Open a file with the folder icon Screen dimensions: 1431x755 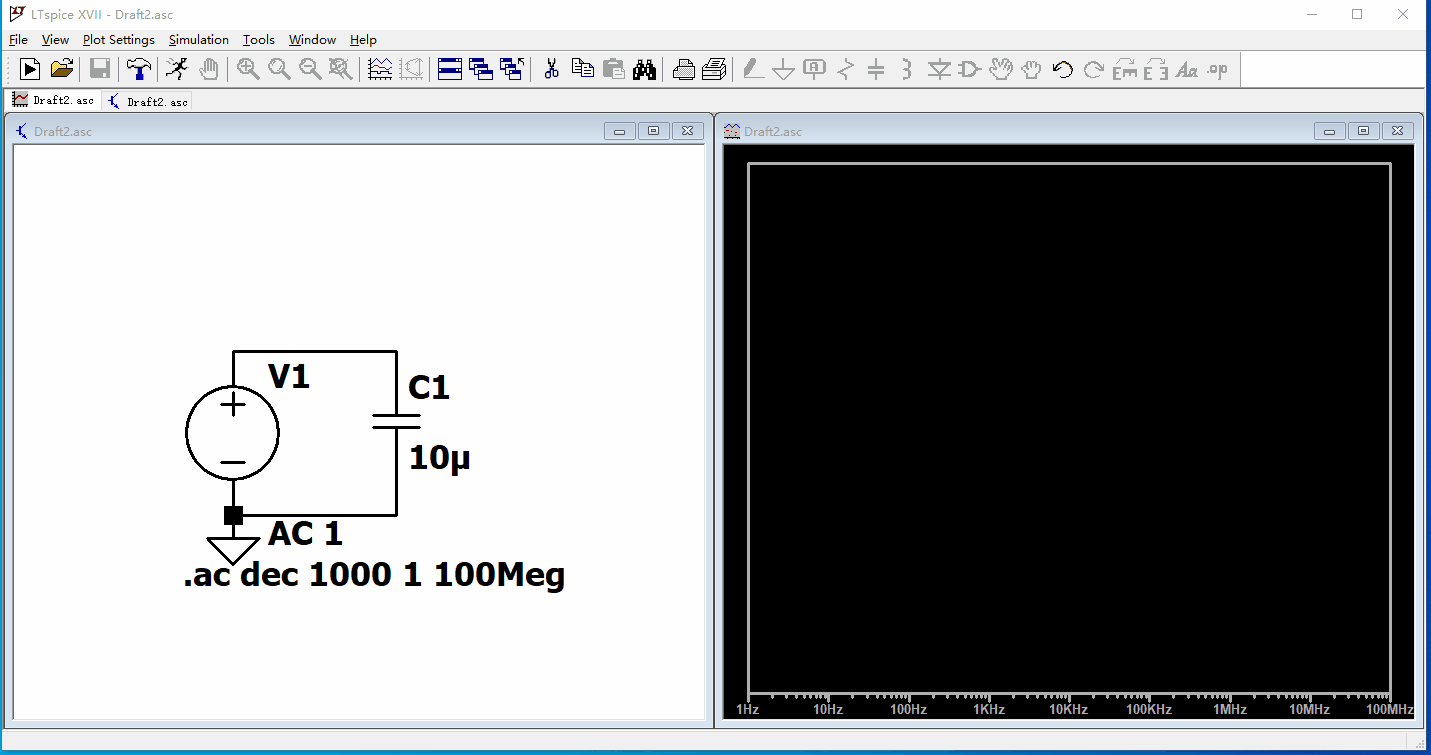62,69
